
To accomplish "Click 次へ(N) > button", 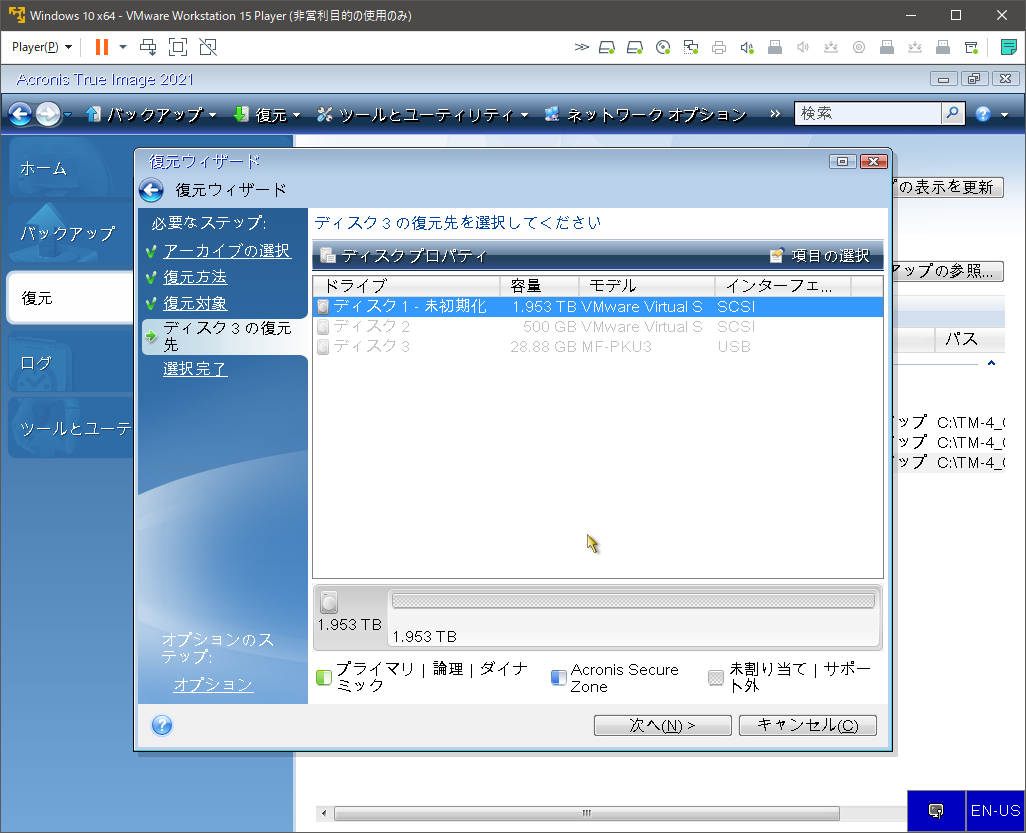I will coord(662,725).
